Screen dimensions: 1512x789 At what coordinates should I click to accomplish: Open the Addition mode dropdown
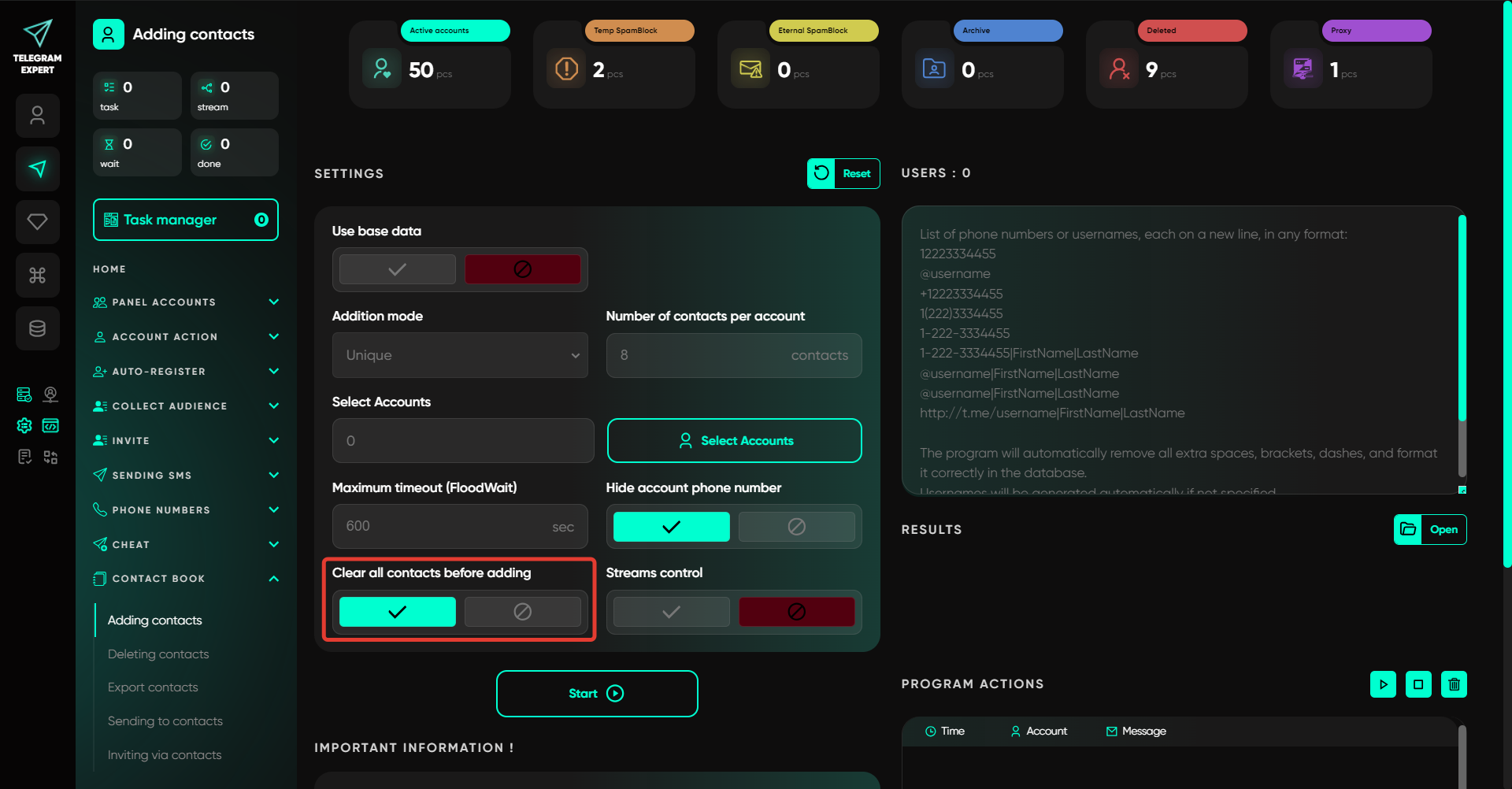pyautogui.click(x=460, y=355)
